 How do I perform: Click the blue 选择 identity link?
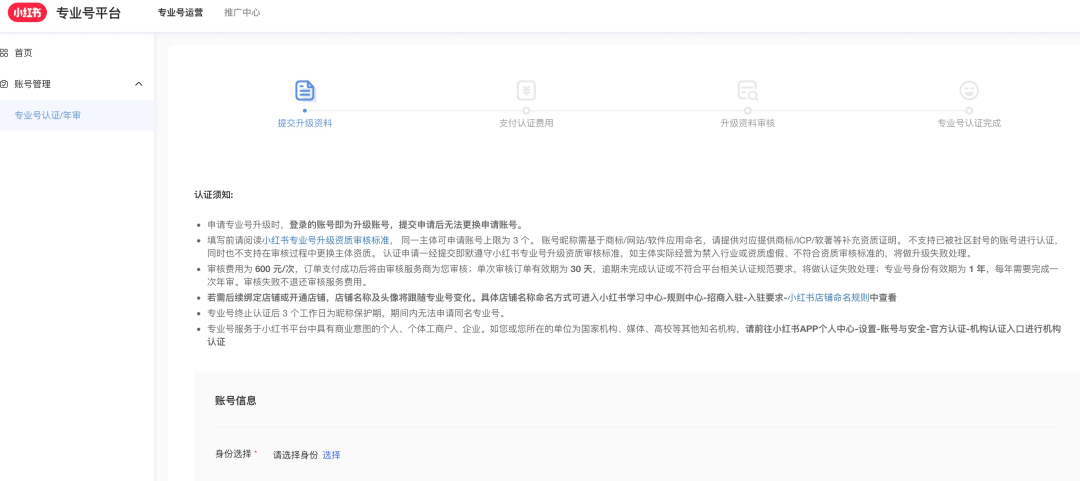[331, 455]
